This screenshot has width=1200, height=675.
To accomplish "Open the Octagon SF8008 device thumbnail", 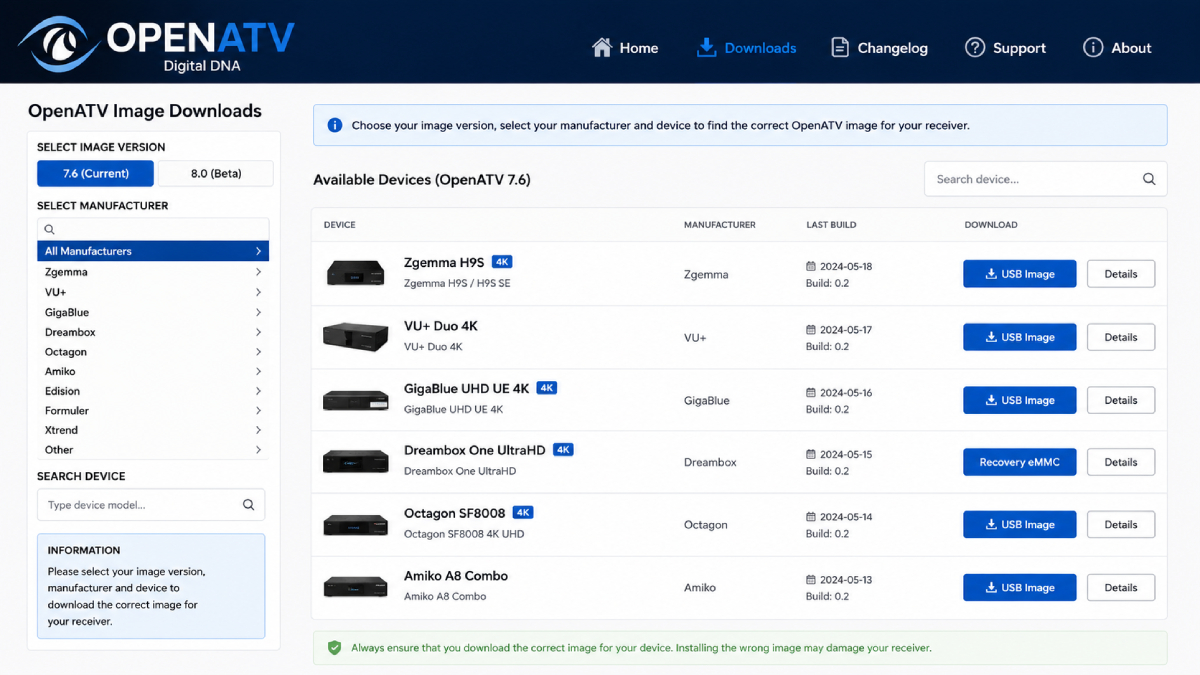I will [x=355, y=525].
